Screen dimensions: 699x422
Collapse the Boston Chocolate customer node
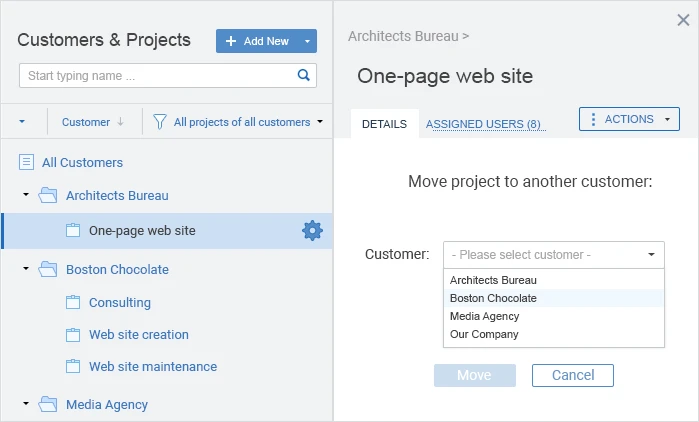pyautogui.click(x=26, y=269)
